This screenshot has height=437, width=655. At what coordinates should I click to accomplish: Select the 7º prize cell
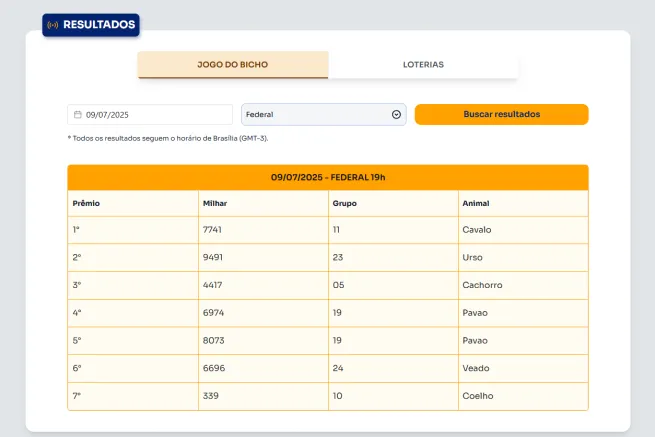pos(133,396)
